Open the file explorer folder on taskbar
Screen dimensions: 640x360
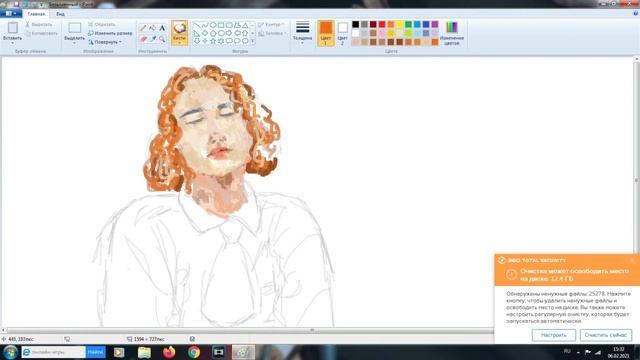pyautogui.click(x=144, y=352)
